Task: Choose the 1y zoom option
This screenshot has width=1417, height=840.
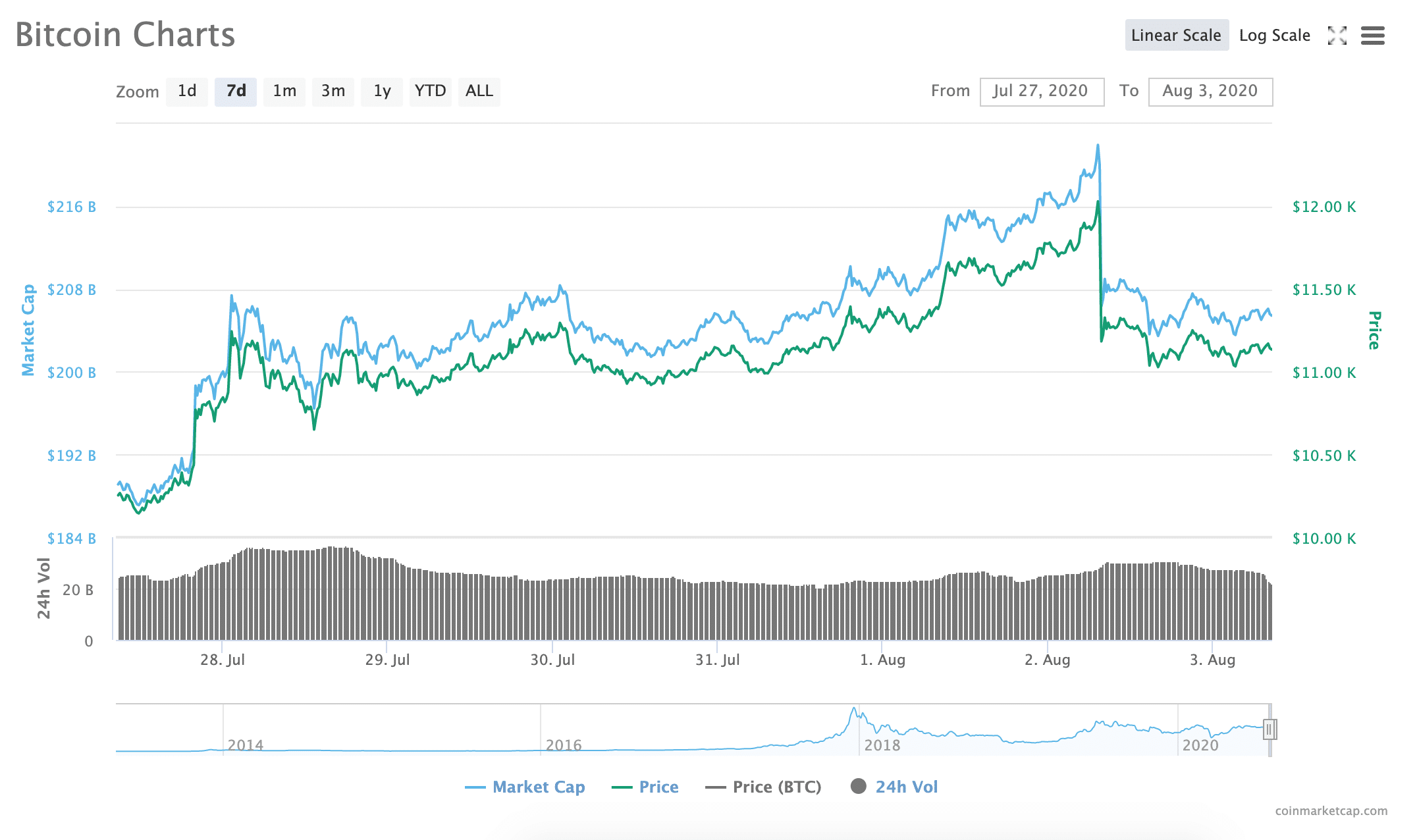Action: coord(382,91)
